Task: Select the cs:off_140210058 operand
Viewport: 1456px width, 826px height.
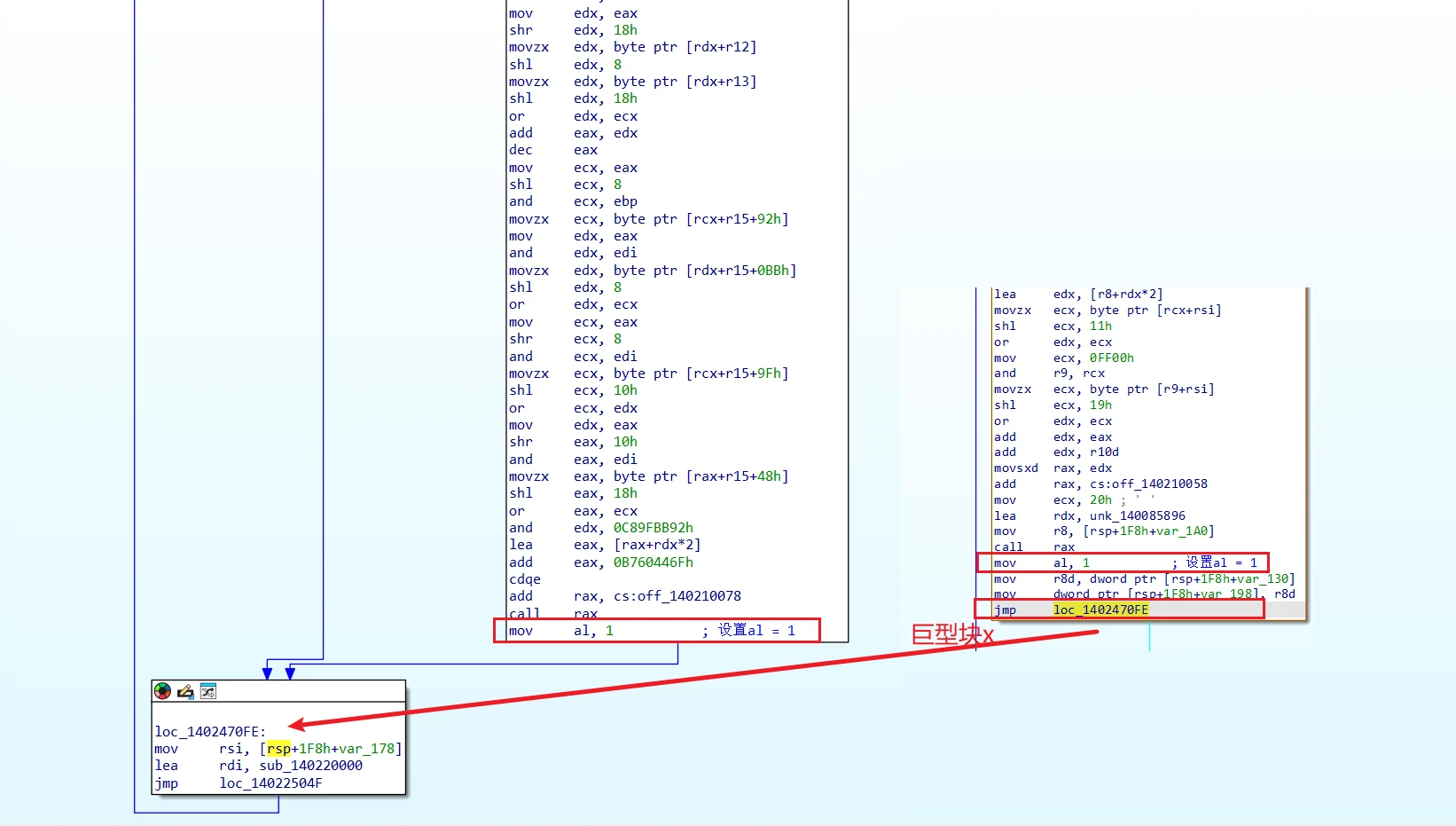Action: pyautogui.click(x=1148, y=484)
